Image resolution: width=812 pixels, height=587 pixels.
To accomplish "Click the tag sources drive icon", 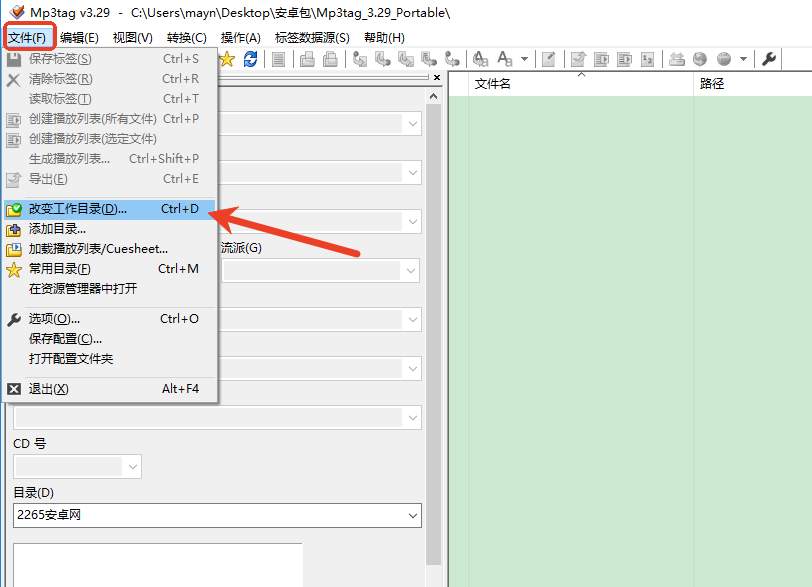I will coord(676,60).
